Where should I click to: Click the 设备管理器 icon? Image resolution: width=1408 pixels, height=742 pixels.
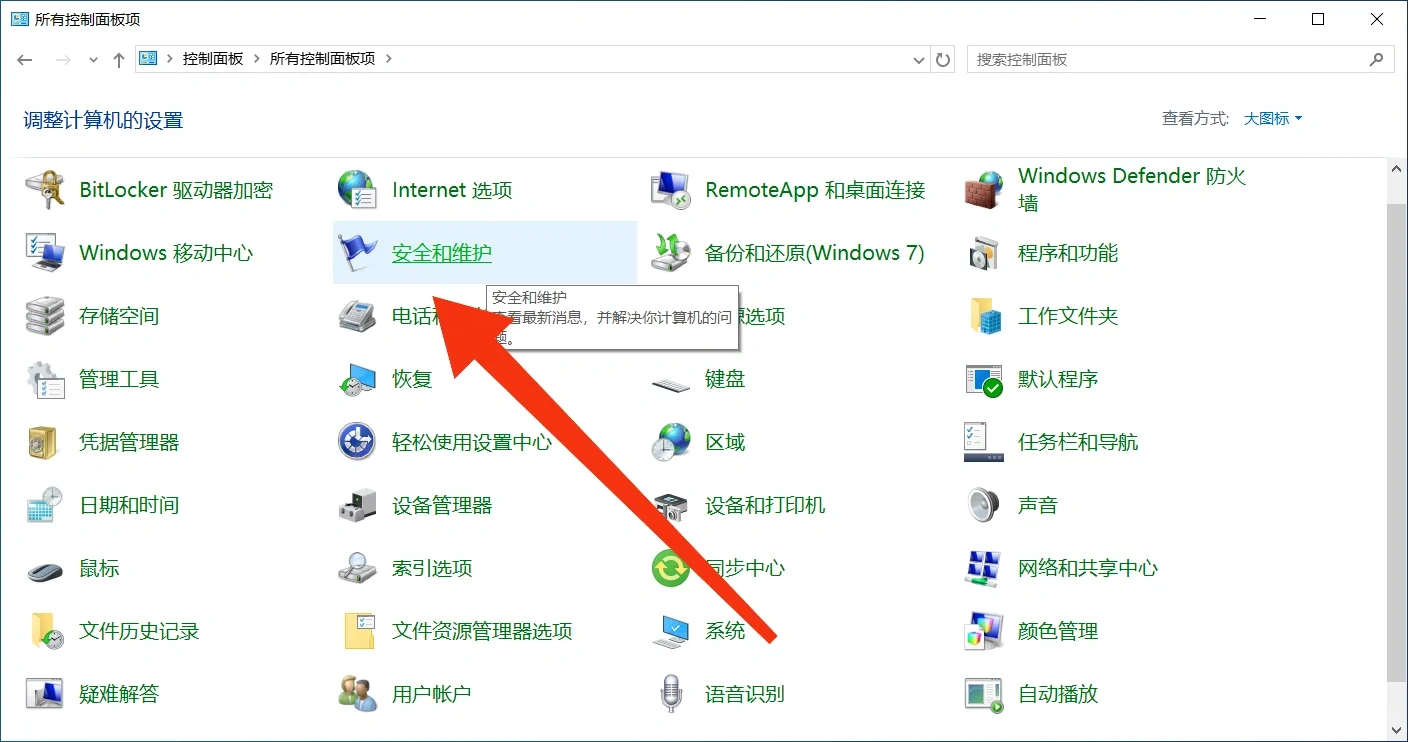(x=357, y=505)
